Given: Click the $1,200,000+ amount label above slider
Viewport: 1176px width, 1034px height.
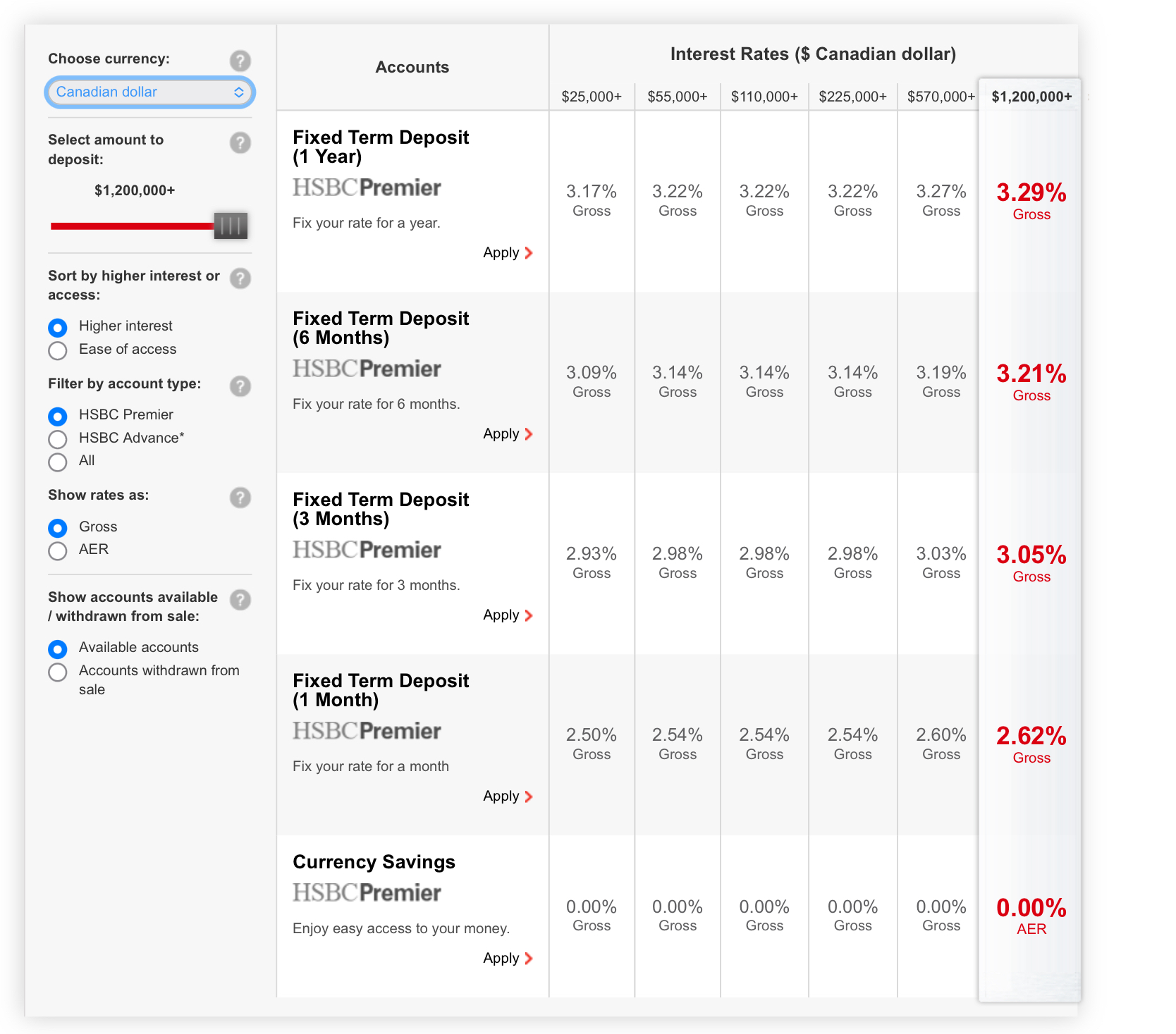Looking at the screenshot, I should [135, 190].
